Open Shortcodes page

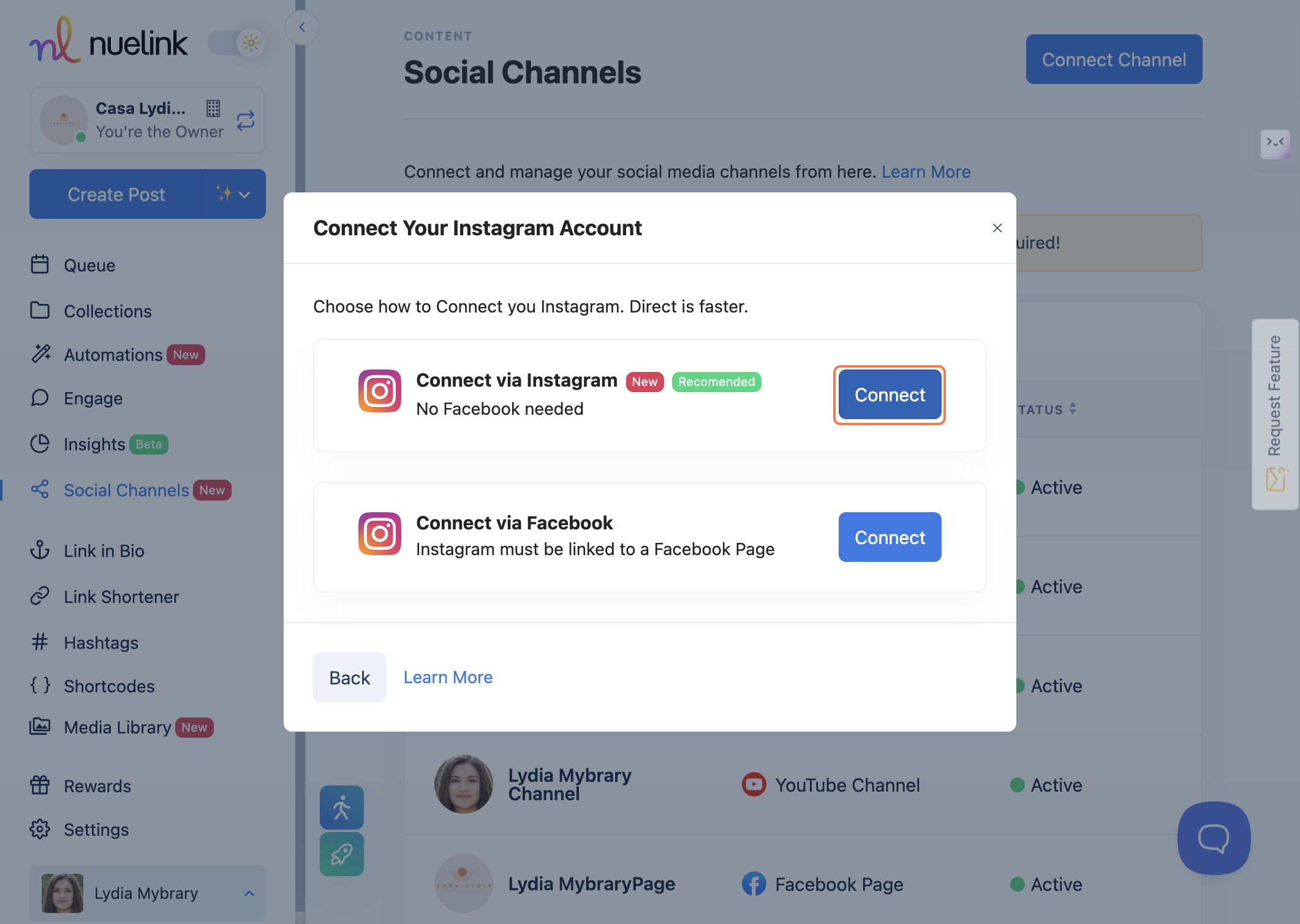click(x=109, y=686)
